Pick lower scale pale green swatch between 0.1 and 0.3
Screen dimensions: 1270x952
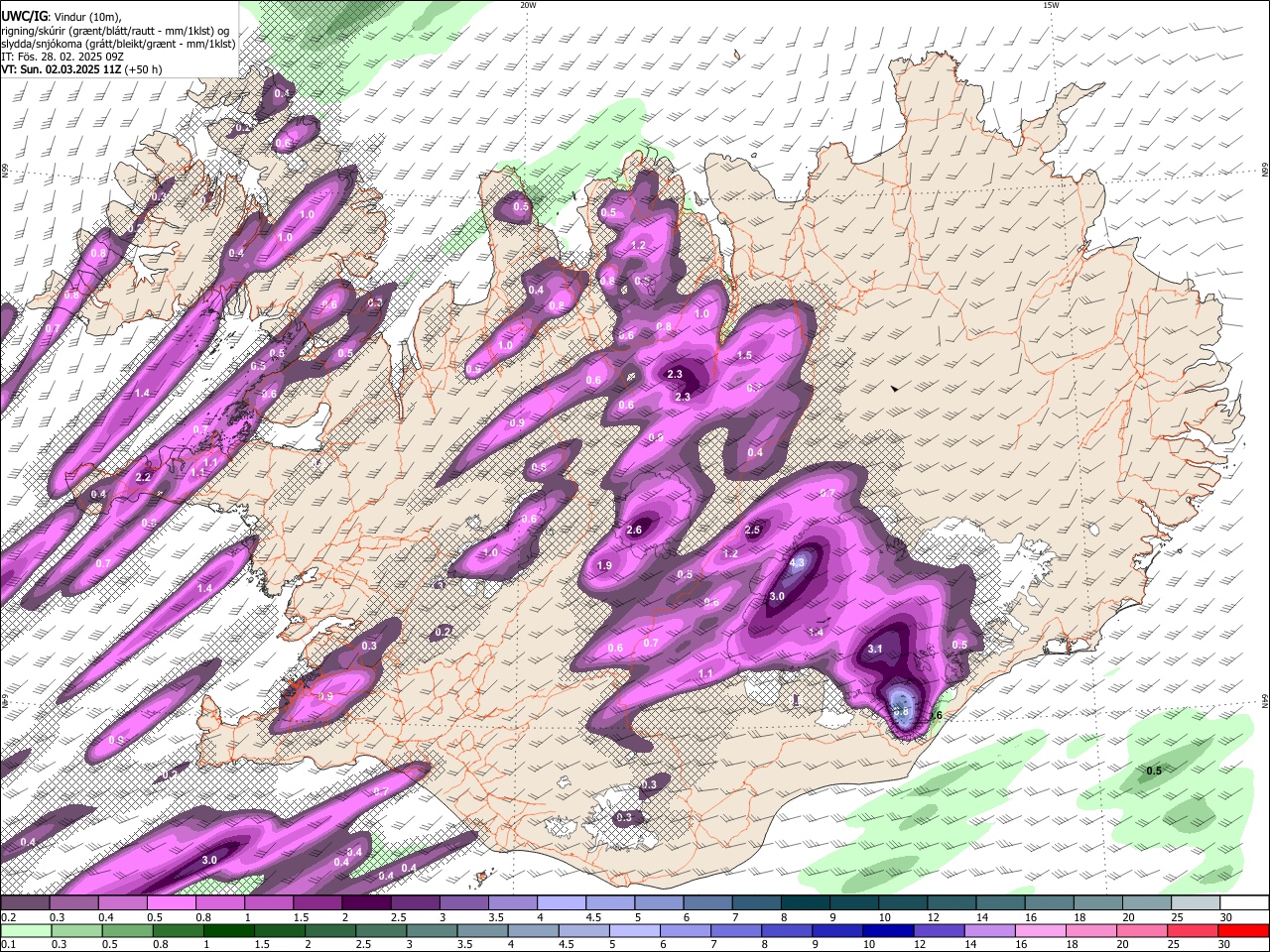(x=25, y=930)
